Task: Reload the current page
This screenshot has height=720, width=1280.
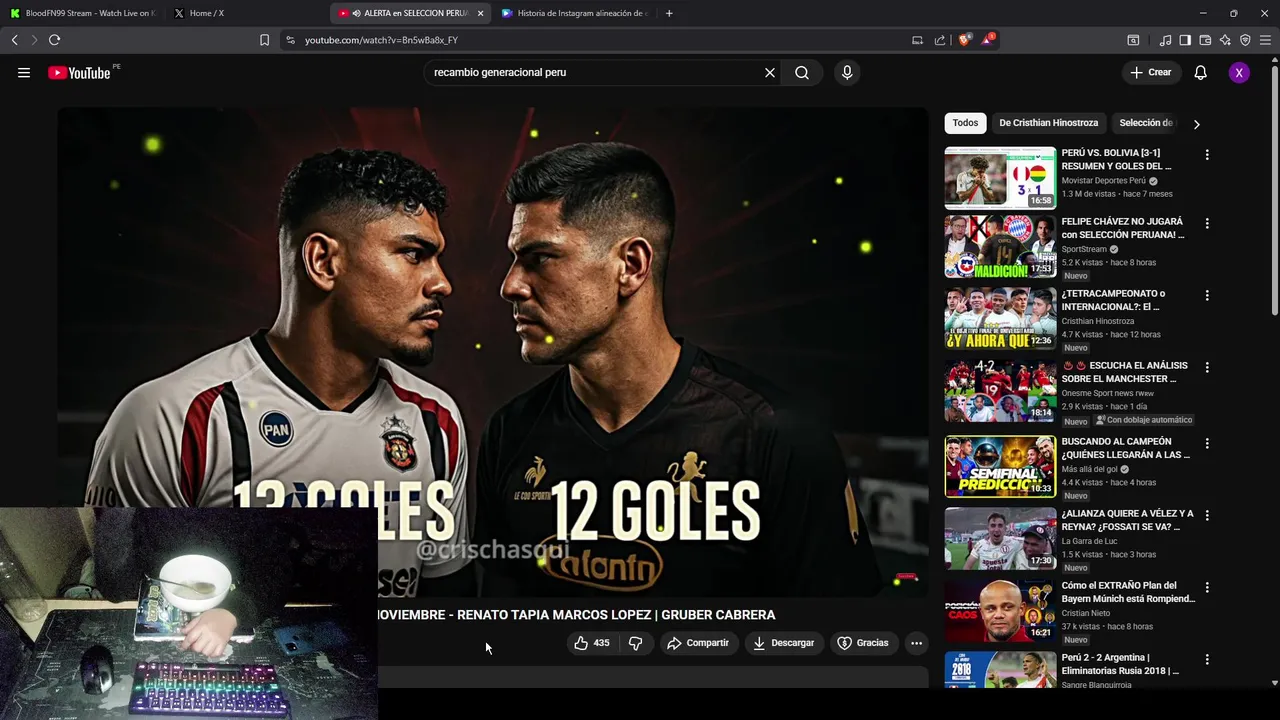Action: 54,40
